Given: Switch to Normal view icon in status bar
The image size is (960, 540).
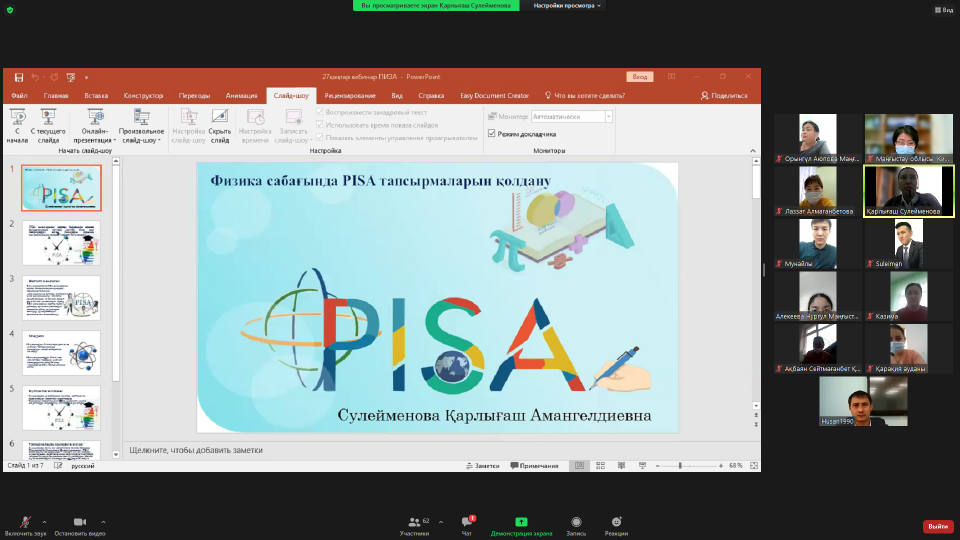Looking at the screenshot, I should coord(579,466).
